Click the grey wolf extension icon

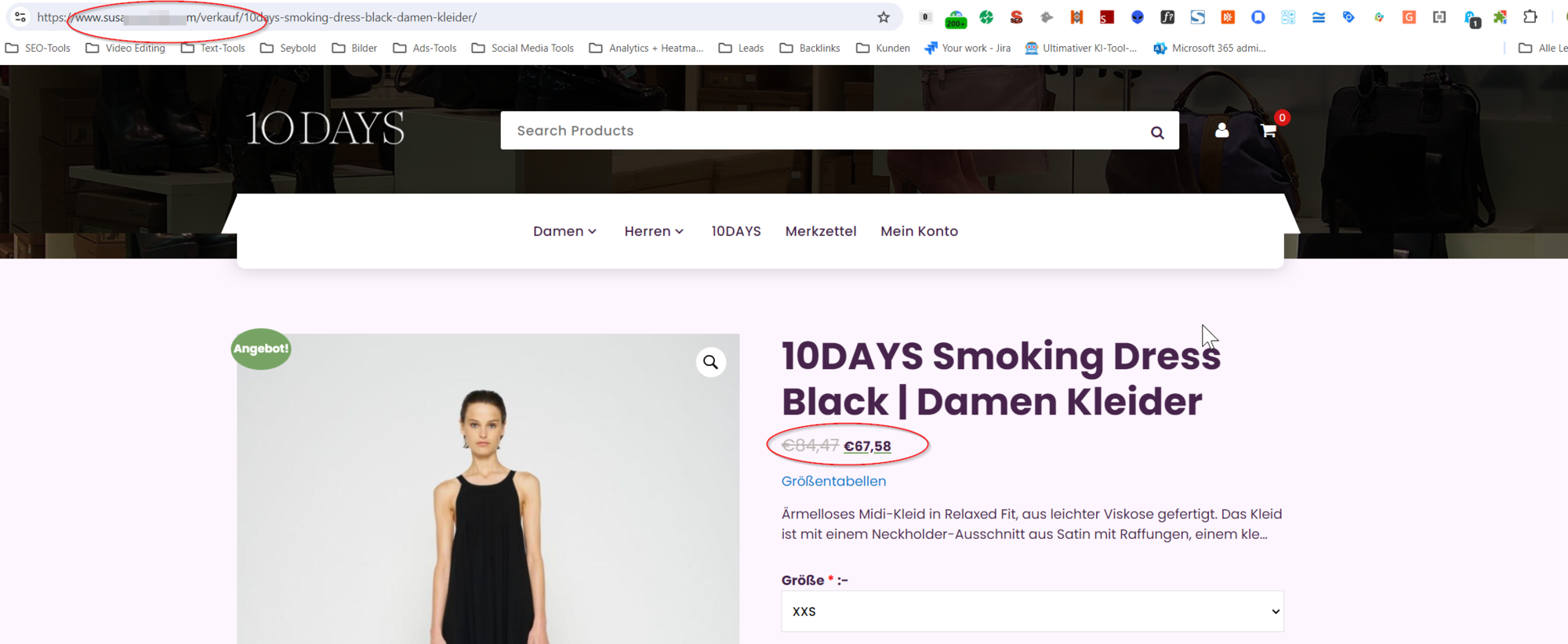(x=1047, y=17)
